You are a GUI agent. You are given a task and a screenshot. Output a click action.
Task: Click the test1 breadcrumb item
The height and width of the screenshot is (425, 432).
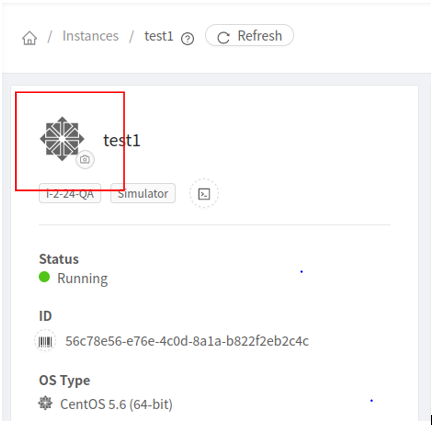point(159,36)
